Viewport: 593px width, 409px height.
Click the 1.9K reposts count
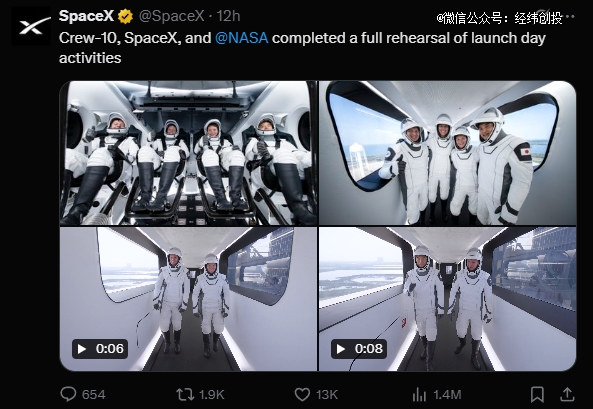pyautogui.click(x=212, y=395)
